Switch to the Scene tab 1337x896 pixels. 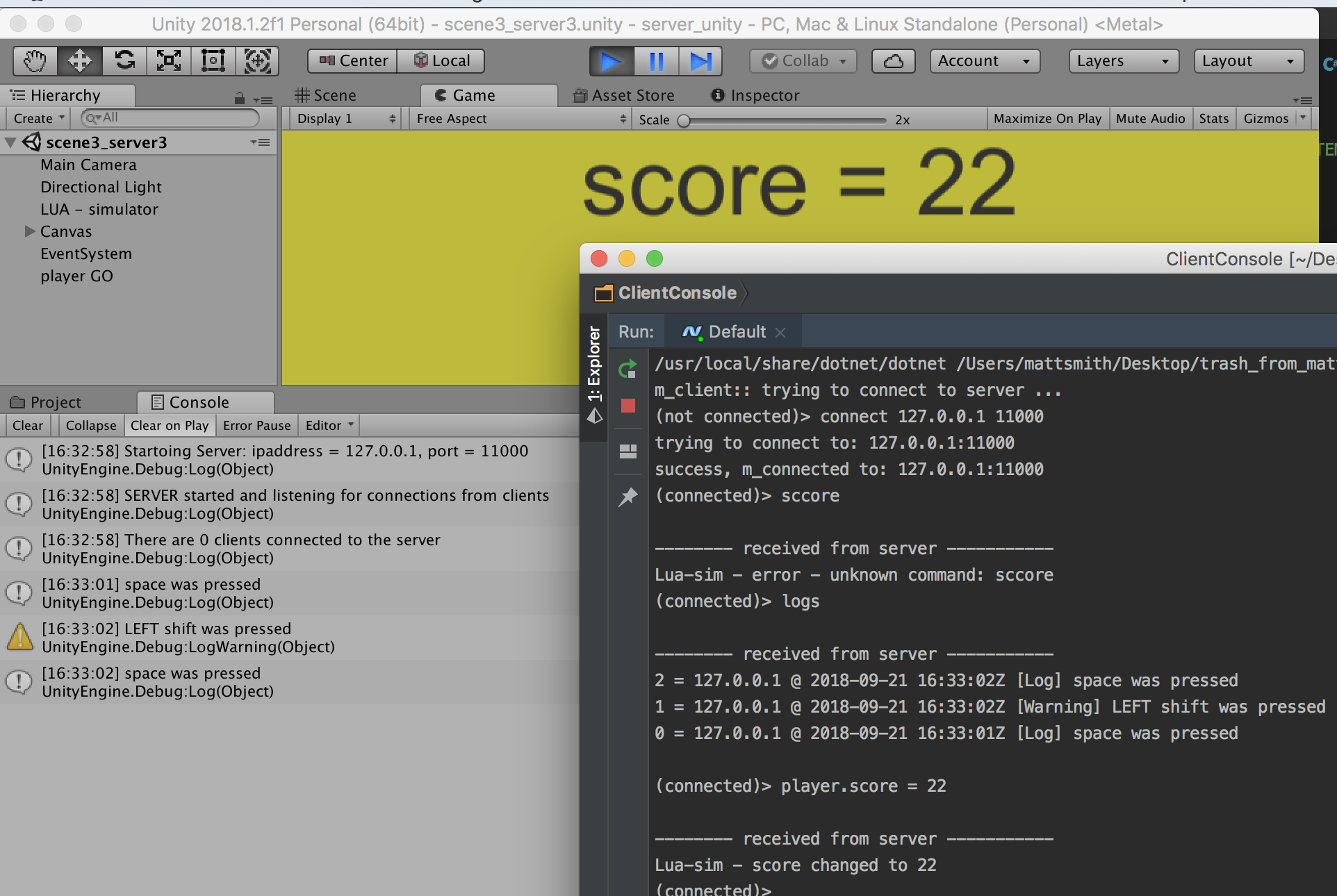tap(326, 95)
